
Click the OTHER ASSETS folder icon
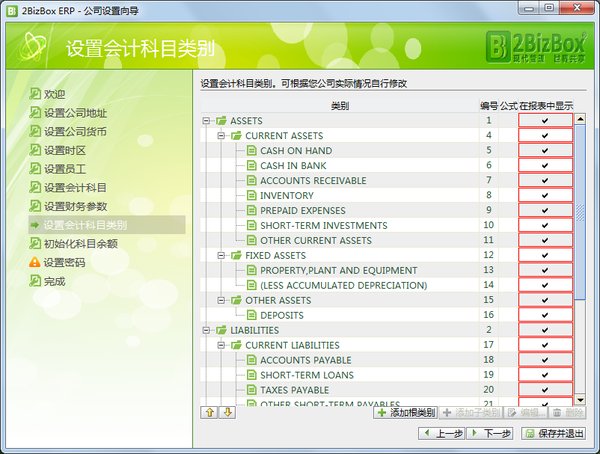[236, 300]
